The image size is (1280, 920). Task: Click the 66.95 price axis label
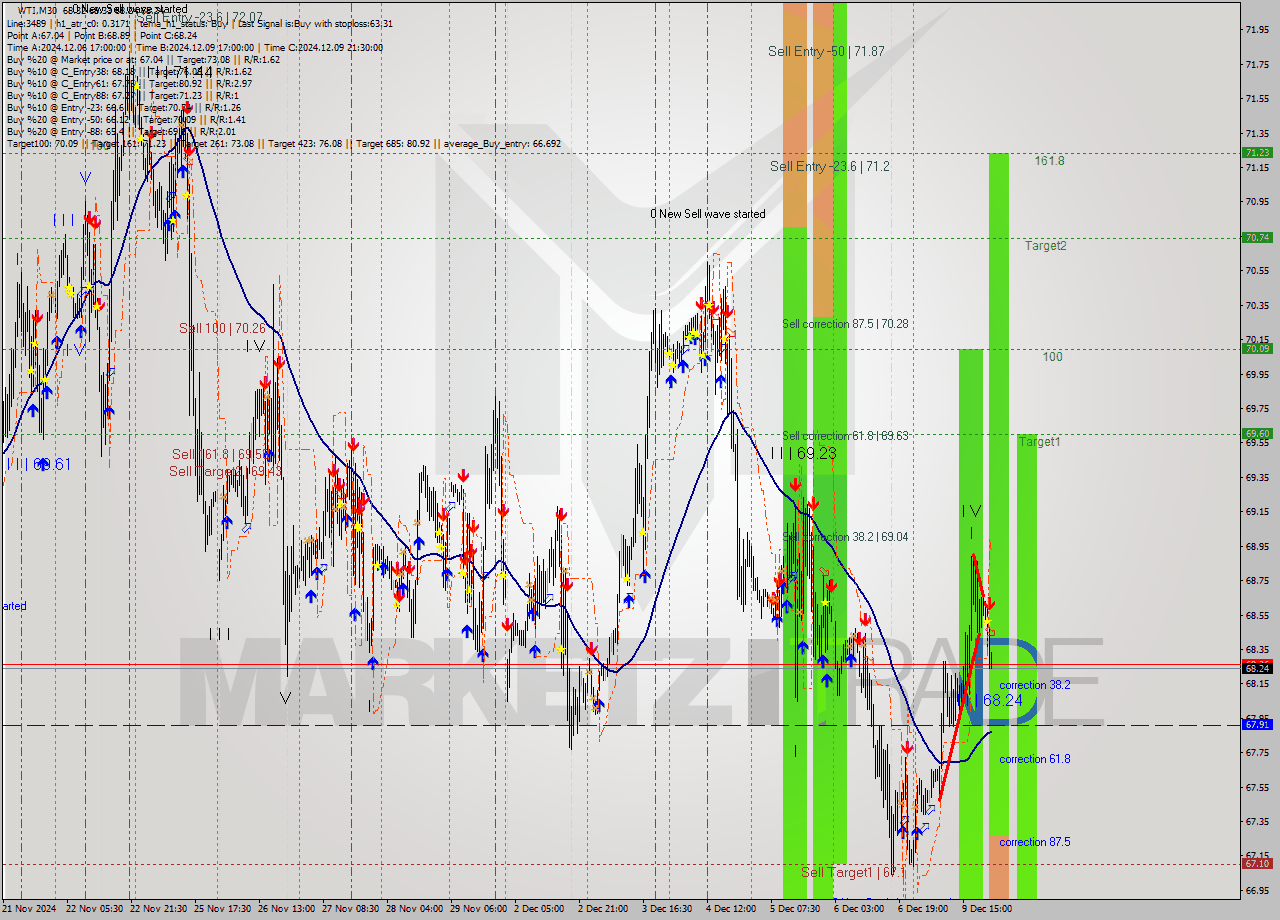click(1257, 890)
